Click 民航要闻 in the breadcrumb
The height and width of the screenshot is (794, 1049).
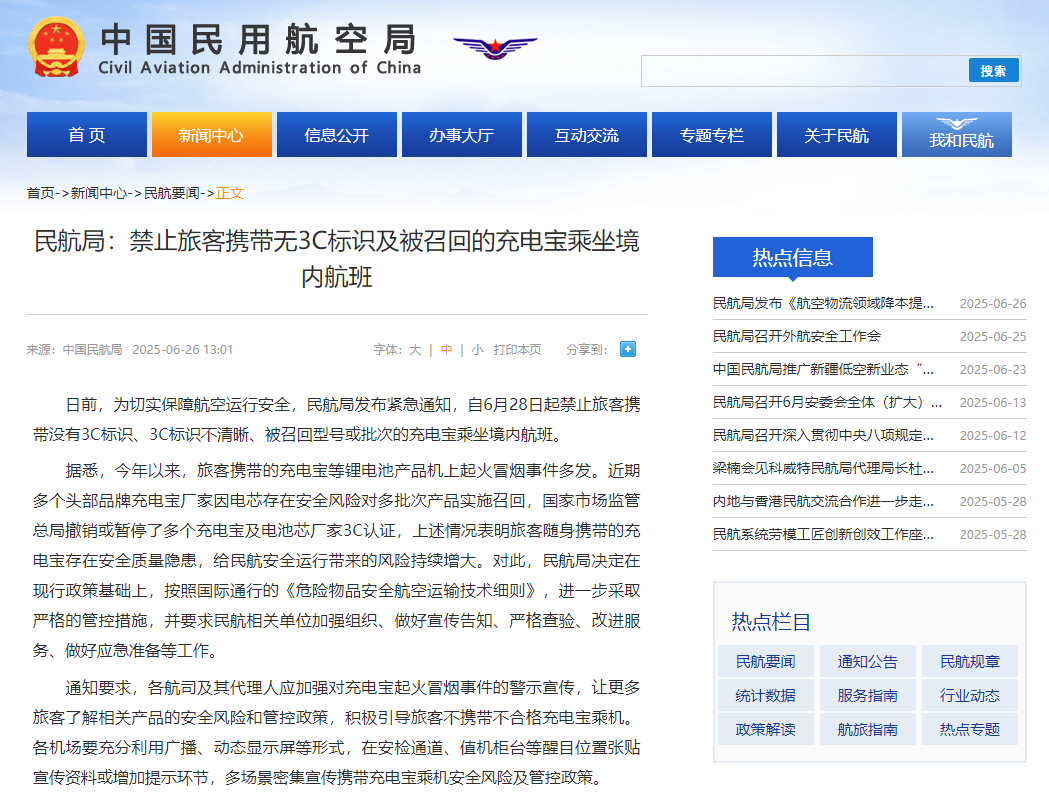click(x=173, y=193)
